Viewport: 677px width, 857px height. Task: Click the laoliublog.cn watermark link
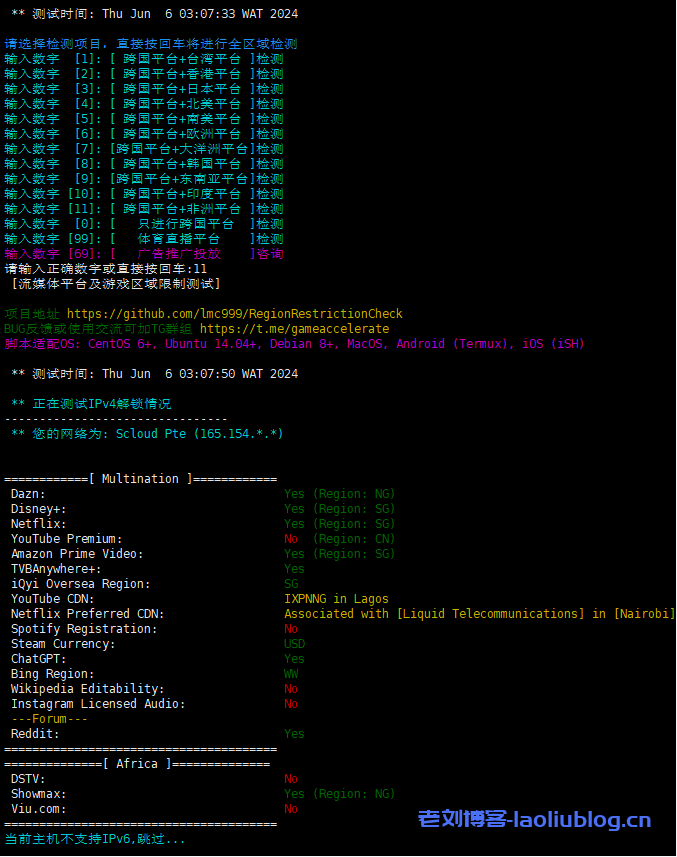(x=534, y=821)
